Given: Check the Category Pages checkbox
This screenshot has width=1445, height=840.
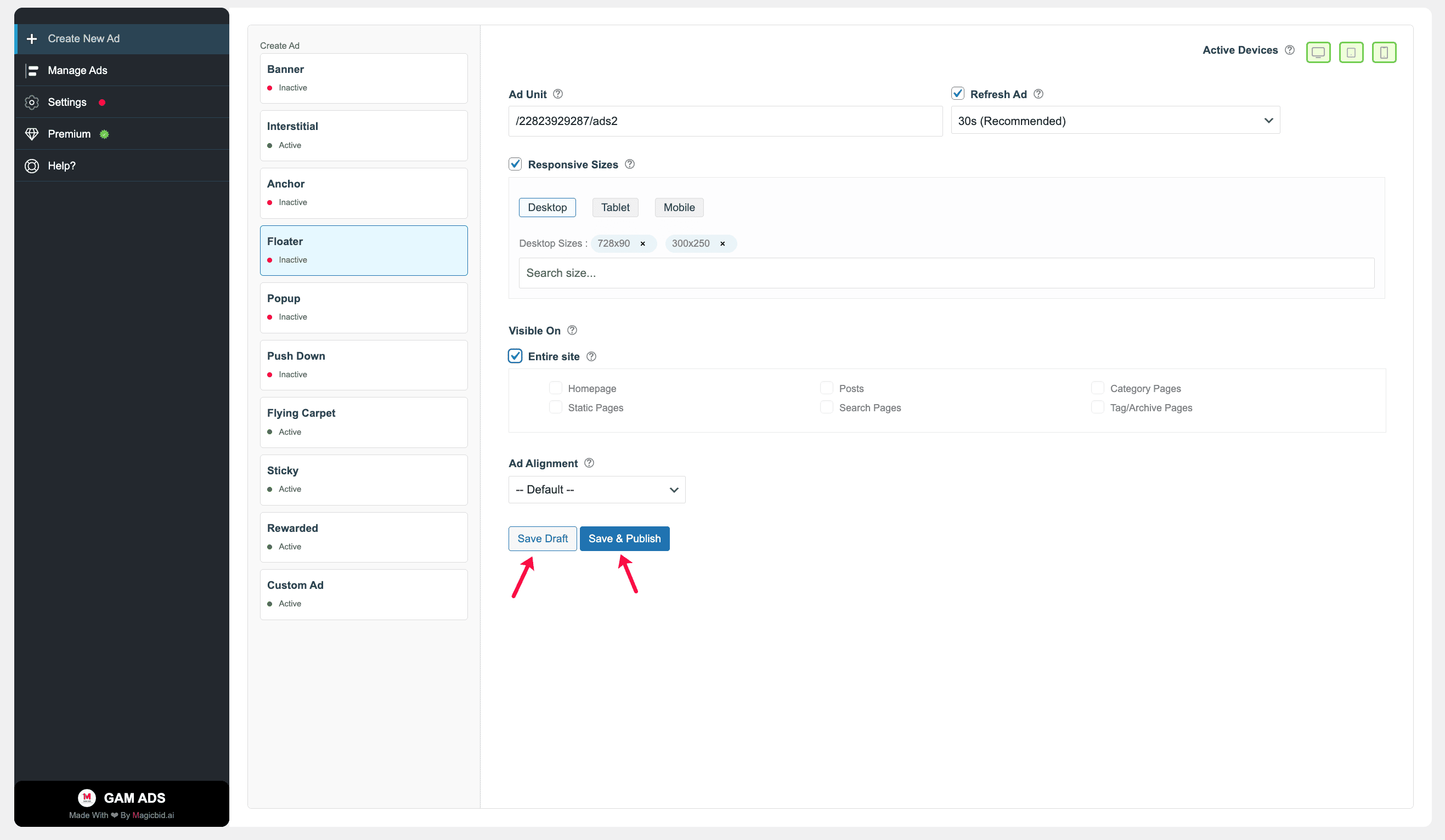Looking at the screenshot, I should pos(1098,388).
